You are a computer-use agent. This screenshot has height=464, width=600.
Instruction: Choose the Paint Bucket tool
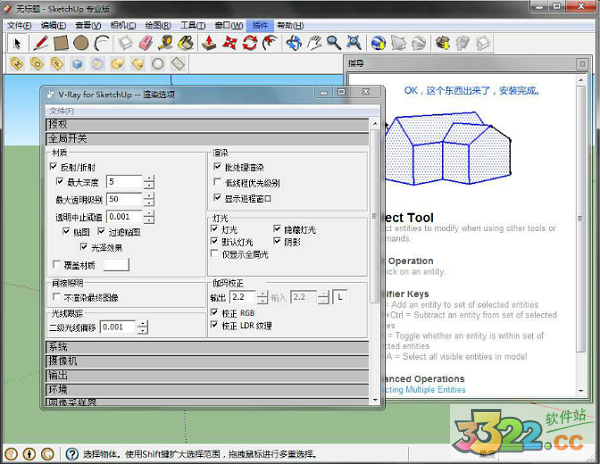(186, 43)
